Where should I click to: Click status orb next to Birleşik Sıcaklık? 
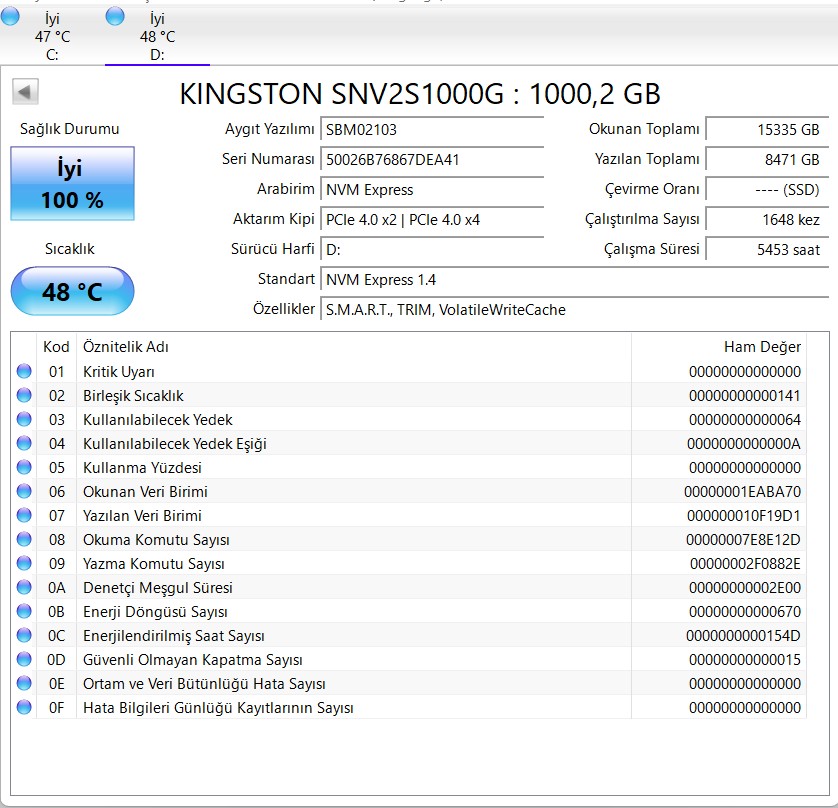tap(24, 396)
